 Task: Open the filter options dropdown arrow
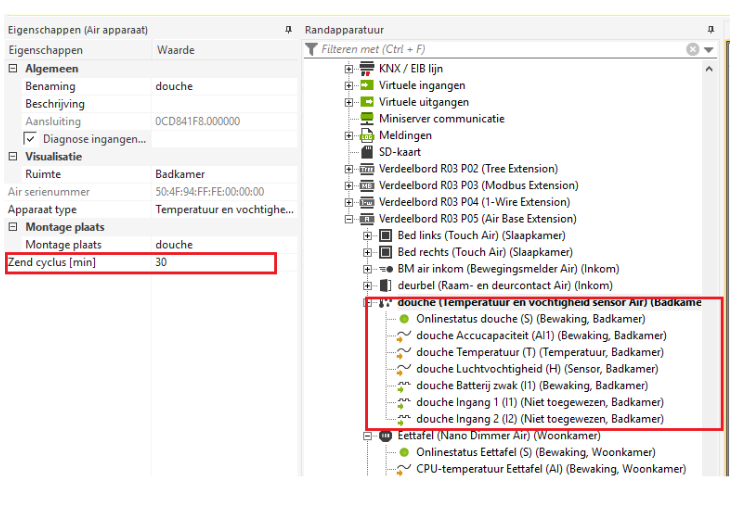coord(709,50)
